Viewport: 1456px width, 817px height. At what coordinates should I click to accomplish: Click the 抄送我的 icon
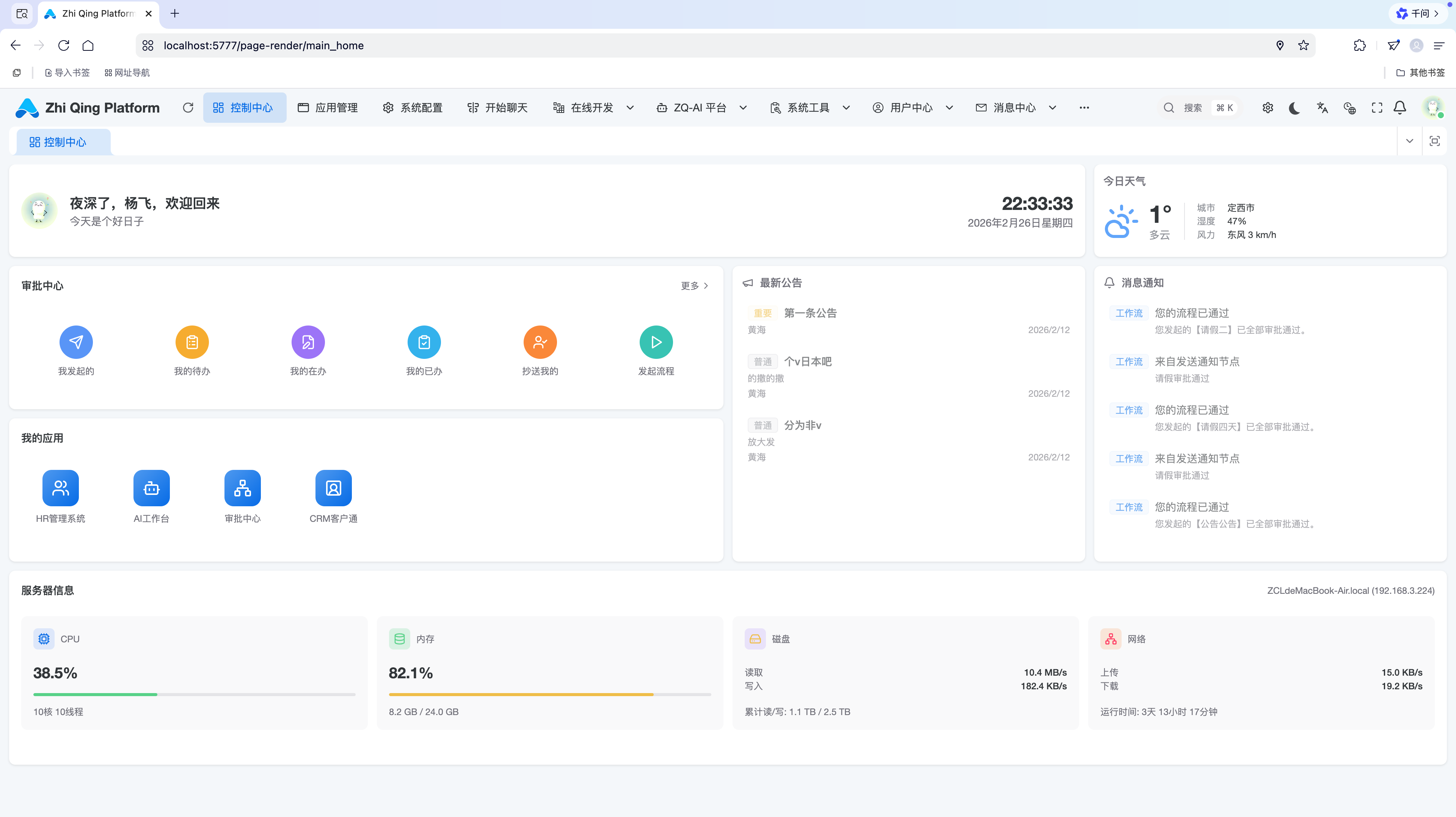click(540, 342)
